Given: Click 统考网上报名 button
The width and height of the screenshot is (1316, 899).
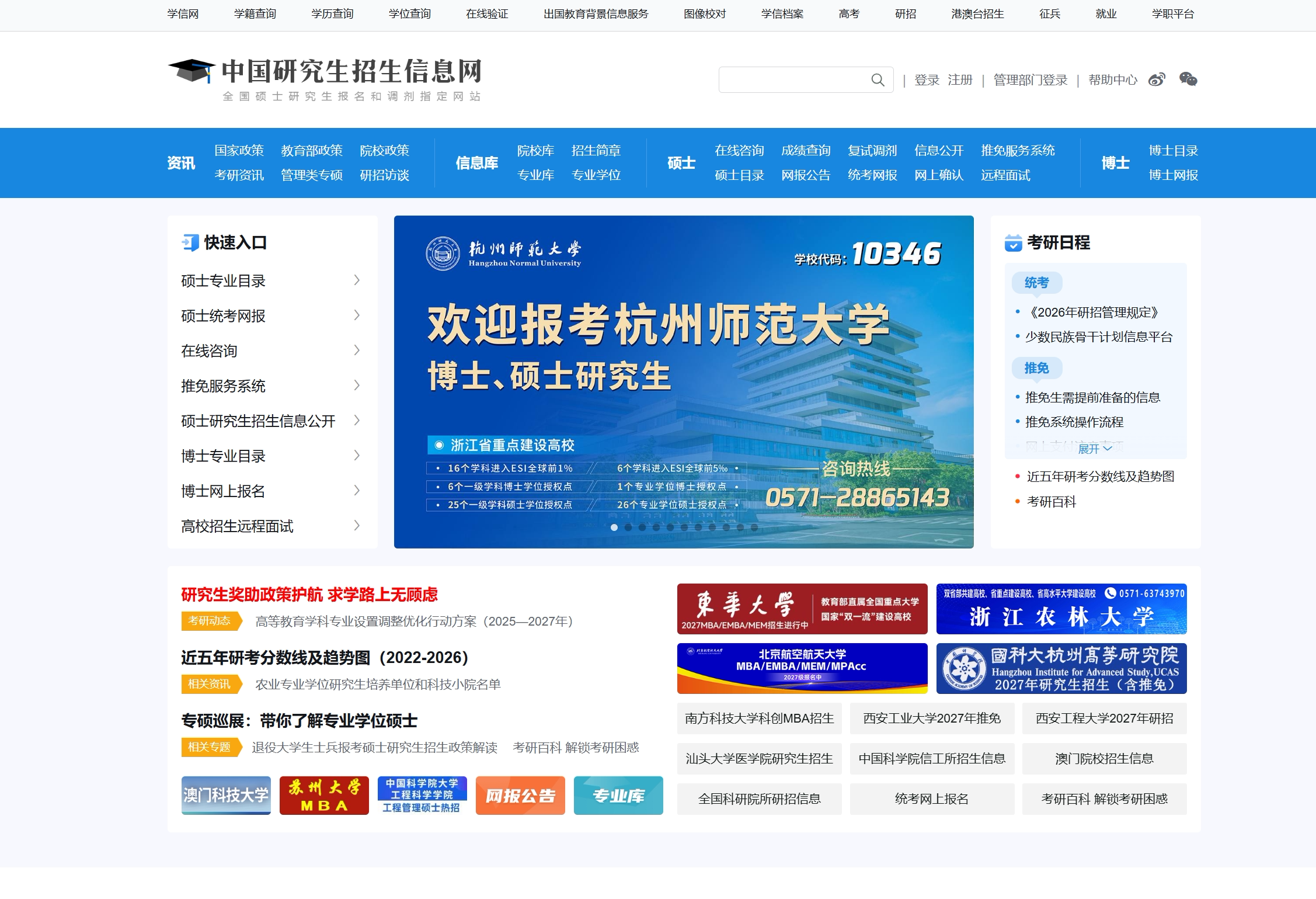Looking at the screenshot, I should [932, 799].
